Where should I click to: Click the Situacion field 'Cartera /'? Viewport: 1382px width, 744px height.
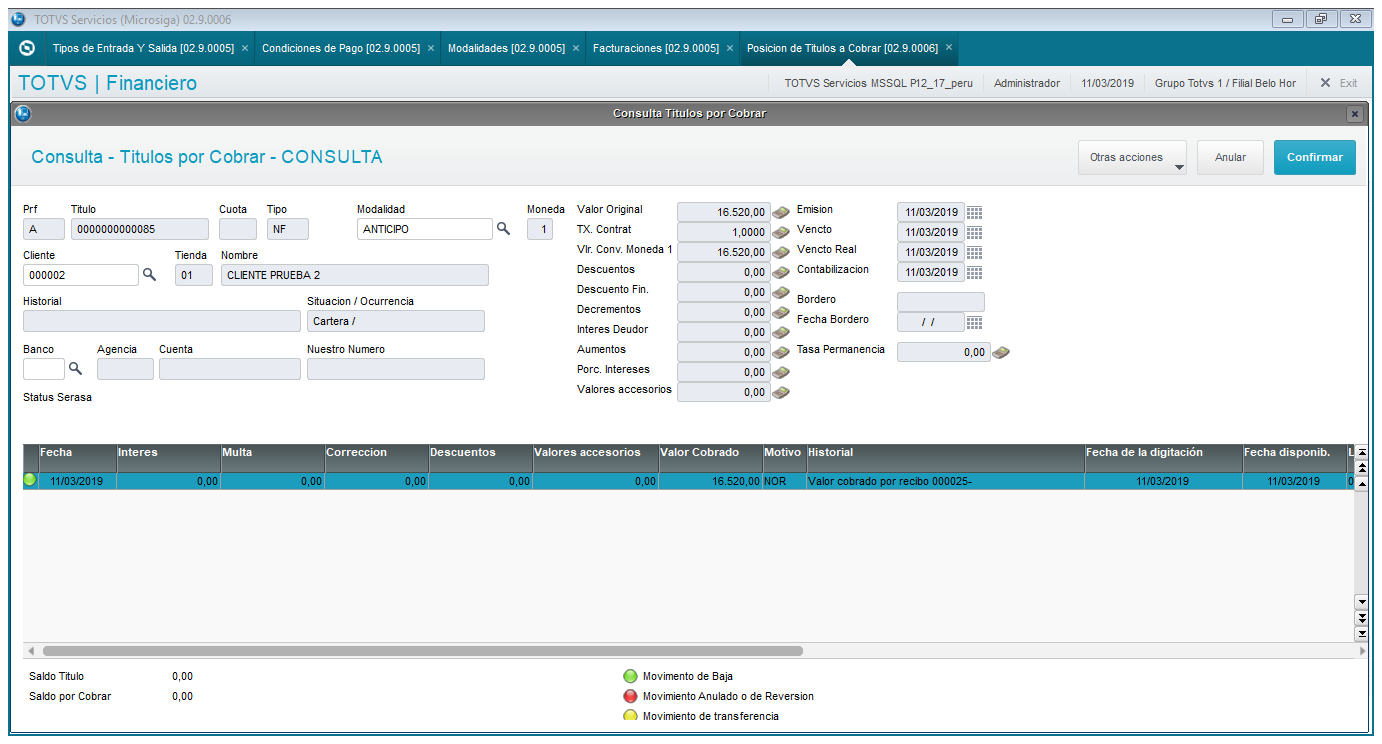396,321
